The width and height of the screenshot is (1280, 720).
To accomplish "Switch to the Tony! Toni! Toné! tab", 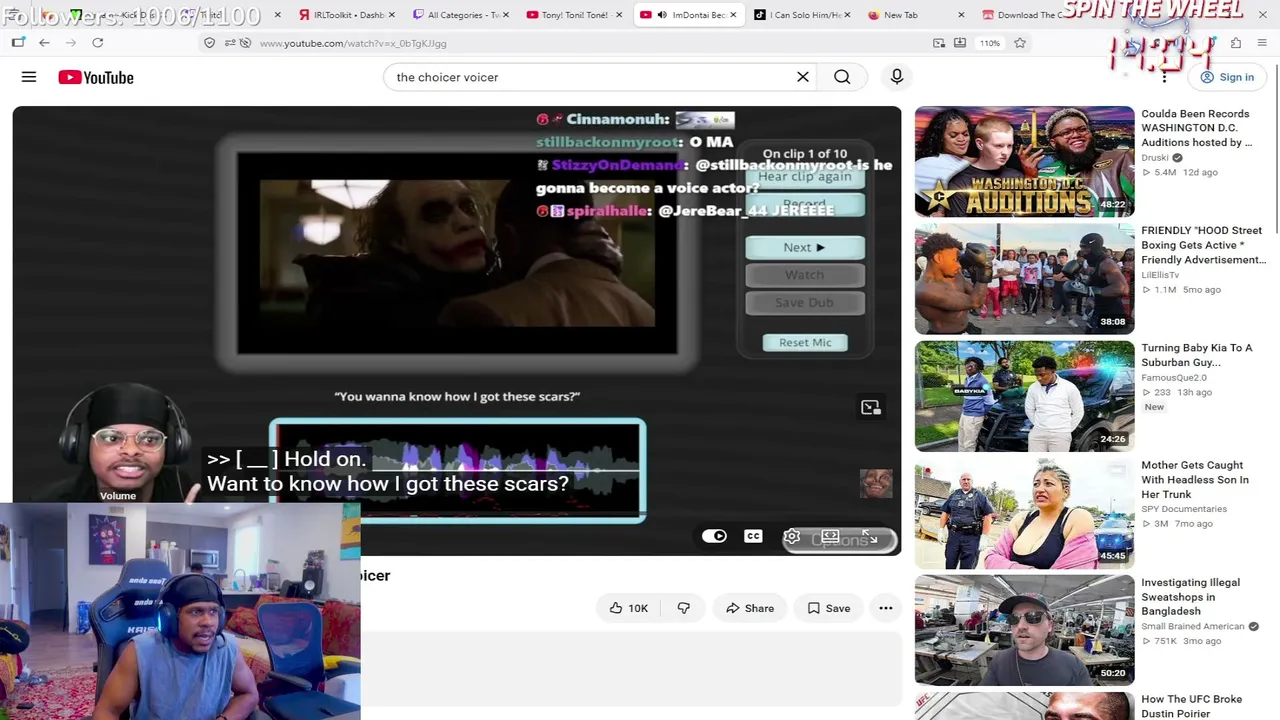I will pos(575,15).
